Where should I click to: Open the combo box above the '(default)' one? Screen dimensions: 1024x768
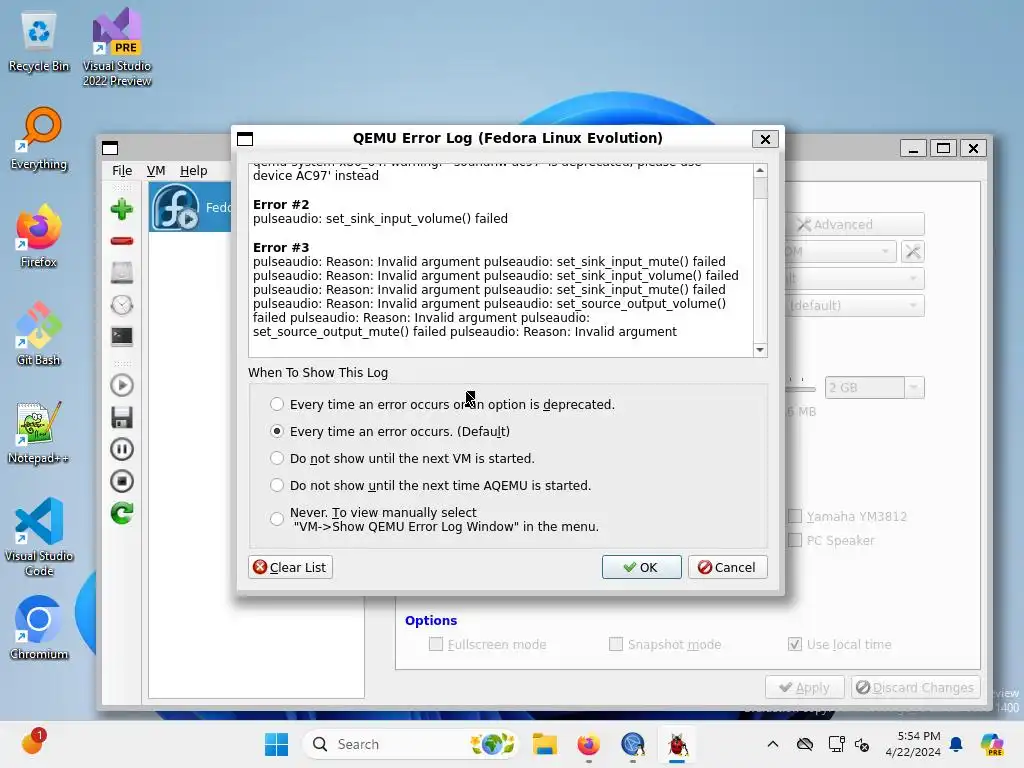855,279
